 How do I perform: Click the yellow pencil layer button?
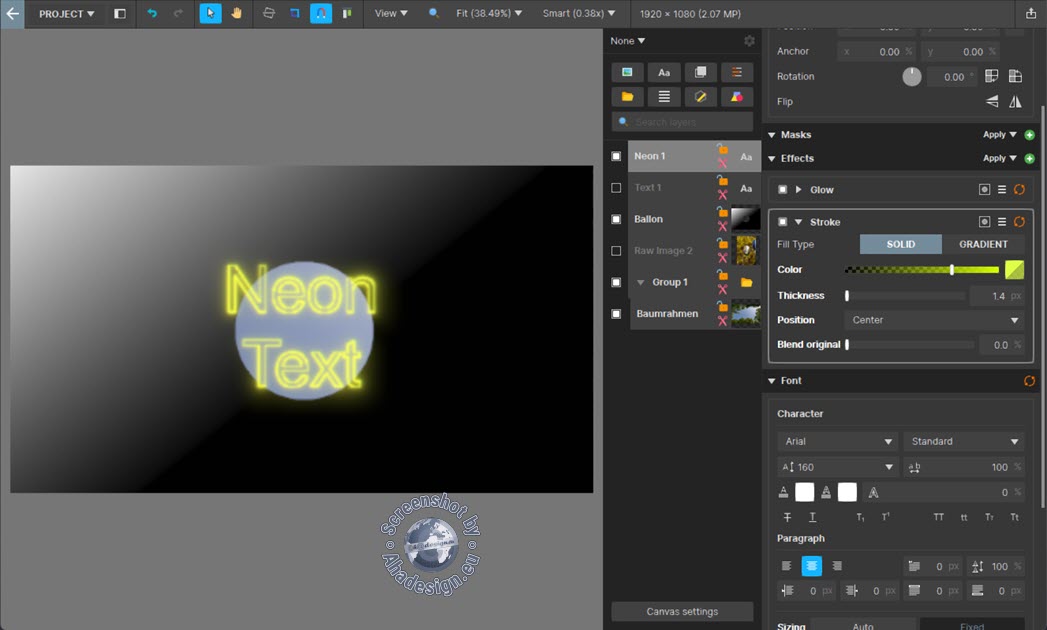[700, 97]
